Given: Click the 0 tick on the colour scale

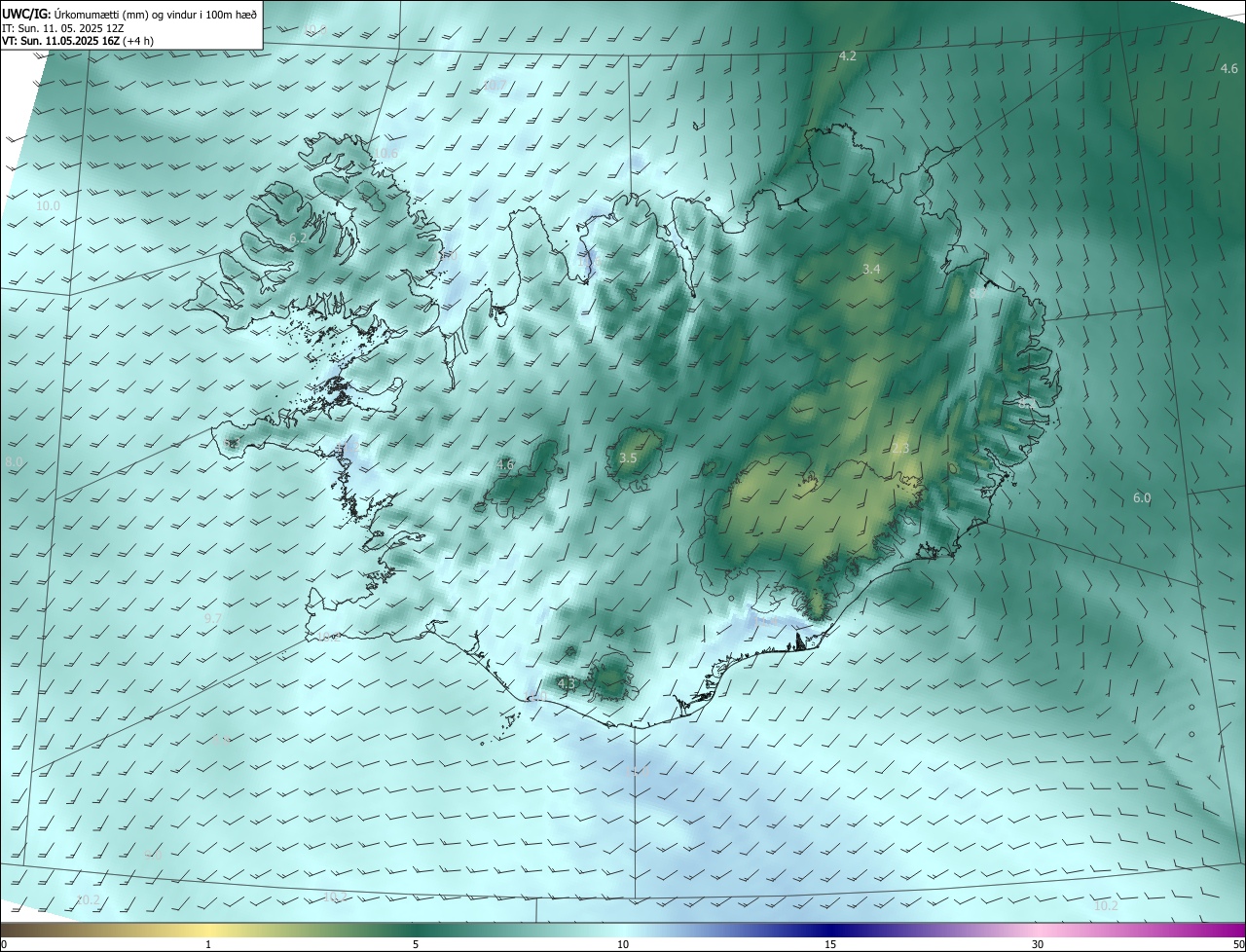Looking at the screenshot, I should (x=4, y=944).
